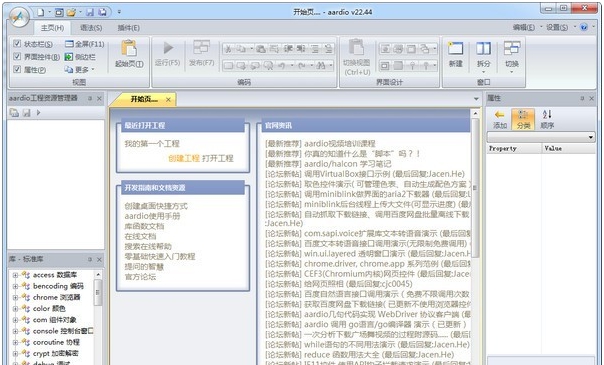Screen dimensions: 604x365
Task: Click the save icon in quick access toolbar
Action: click(90, 12)
